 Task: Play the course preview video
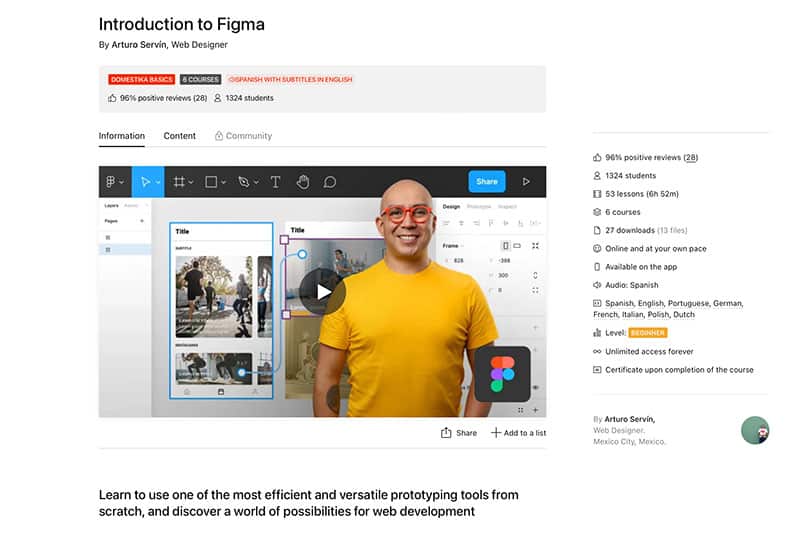(x=322, y=292)
